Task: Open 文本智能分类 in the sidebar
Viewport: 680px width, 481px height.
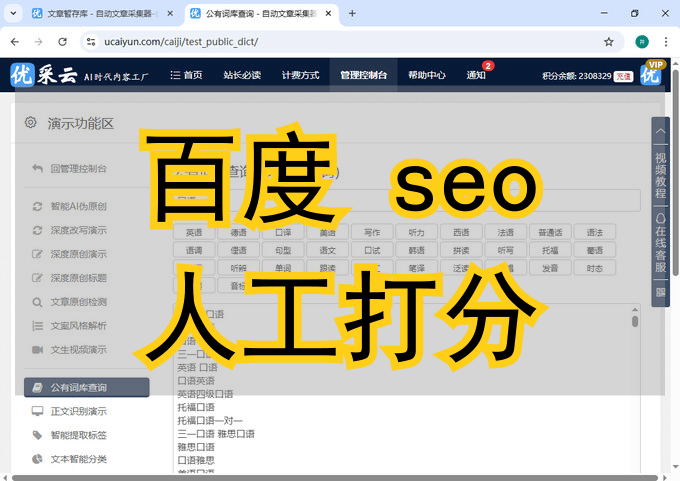Action: pos(78,459)
